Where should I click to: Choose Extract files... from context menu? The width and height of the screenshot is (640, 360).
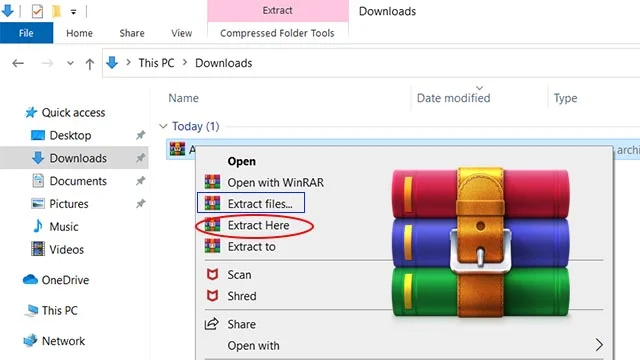click(x=260, y=204)
